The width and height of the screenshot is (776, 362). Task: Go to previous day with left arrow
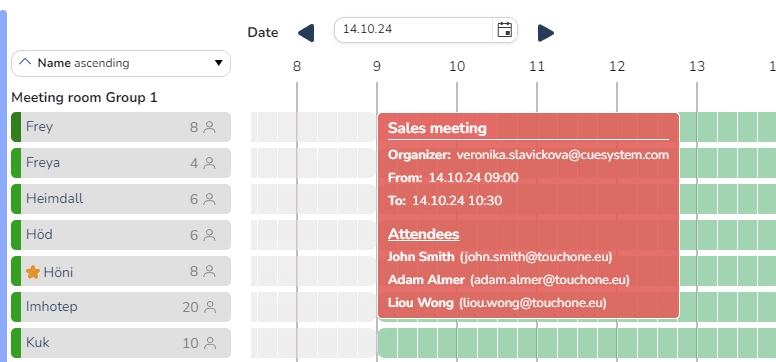(x=306, y=33)
